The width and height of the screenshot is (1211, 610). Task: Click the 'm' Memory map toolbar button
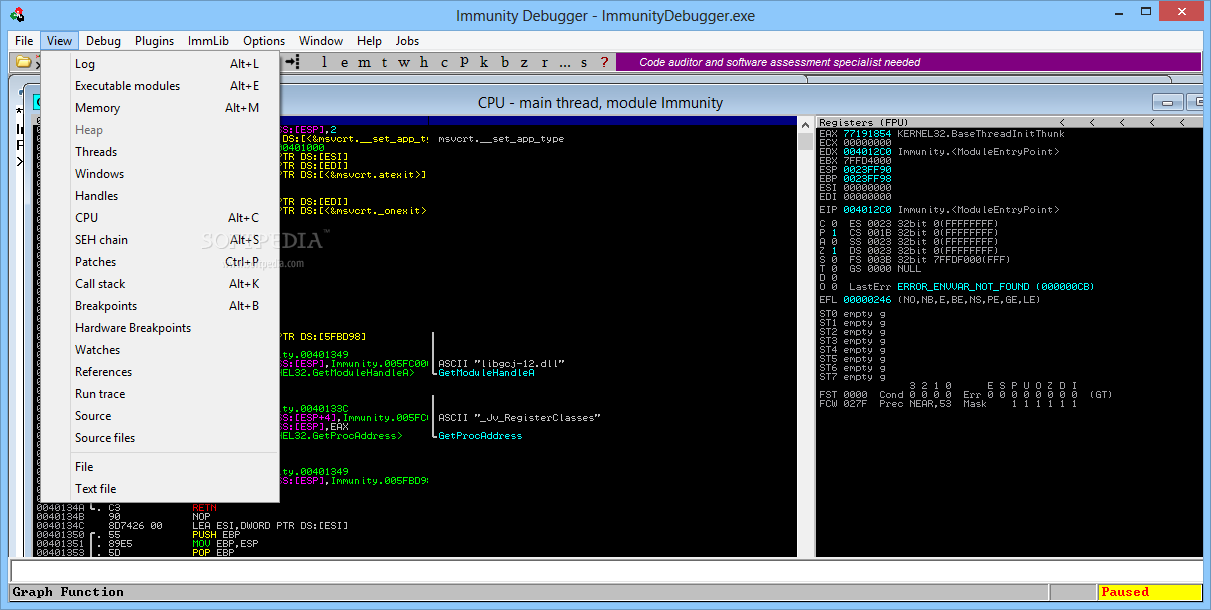pyautogui.click(x=362, y=62)
